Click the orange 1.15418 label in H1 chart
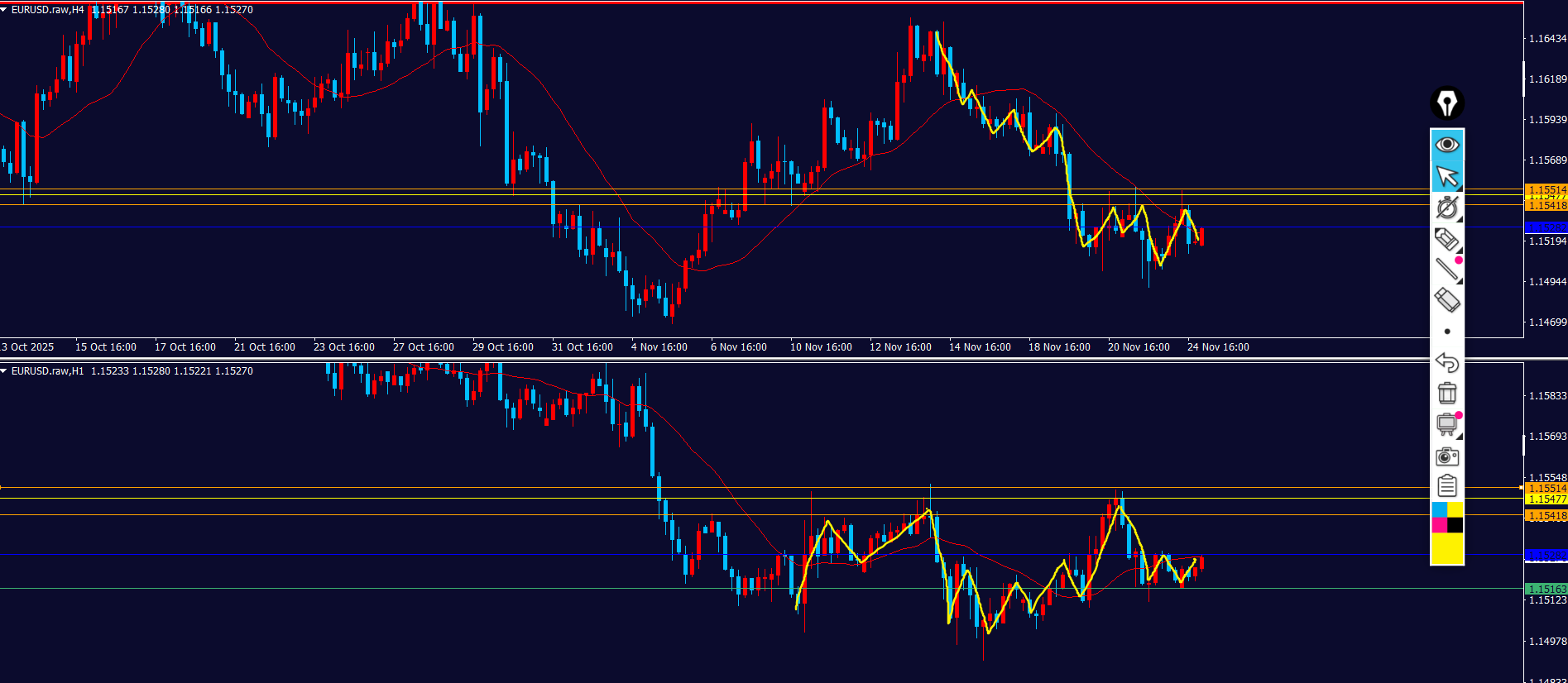This screenshot has width=1568, height=683. (1546, 516)
